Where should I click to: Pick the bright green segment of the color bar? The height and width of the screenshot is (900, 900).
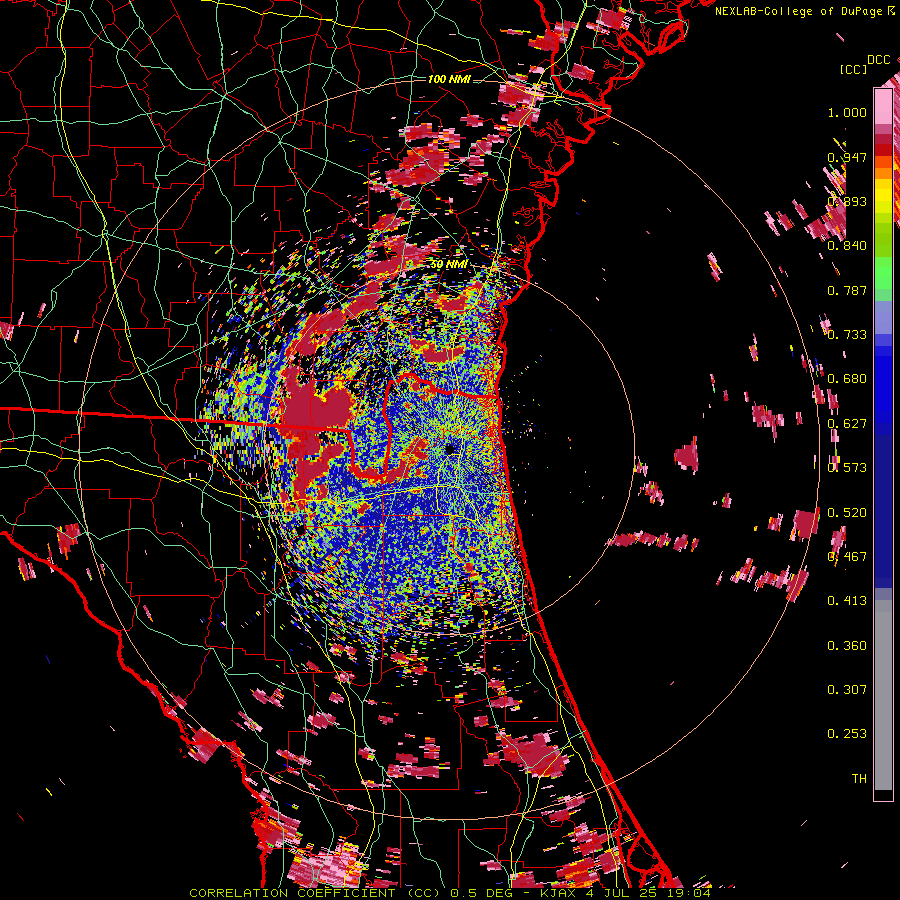[x=883, y=273]
